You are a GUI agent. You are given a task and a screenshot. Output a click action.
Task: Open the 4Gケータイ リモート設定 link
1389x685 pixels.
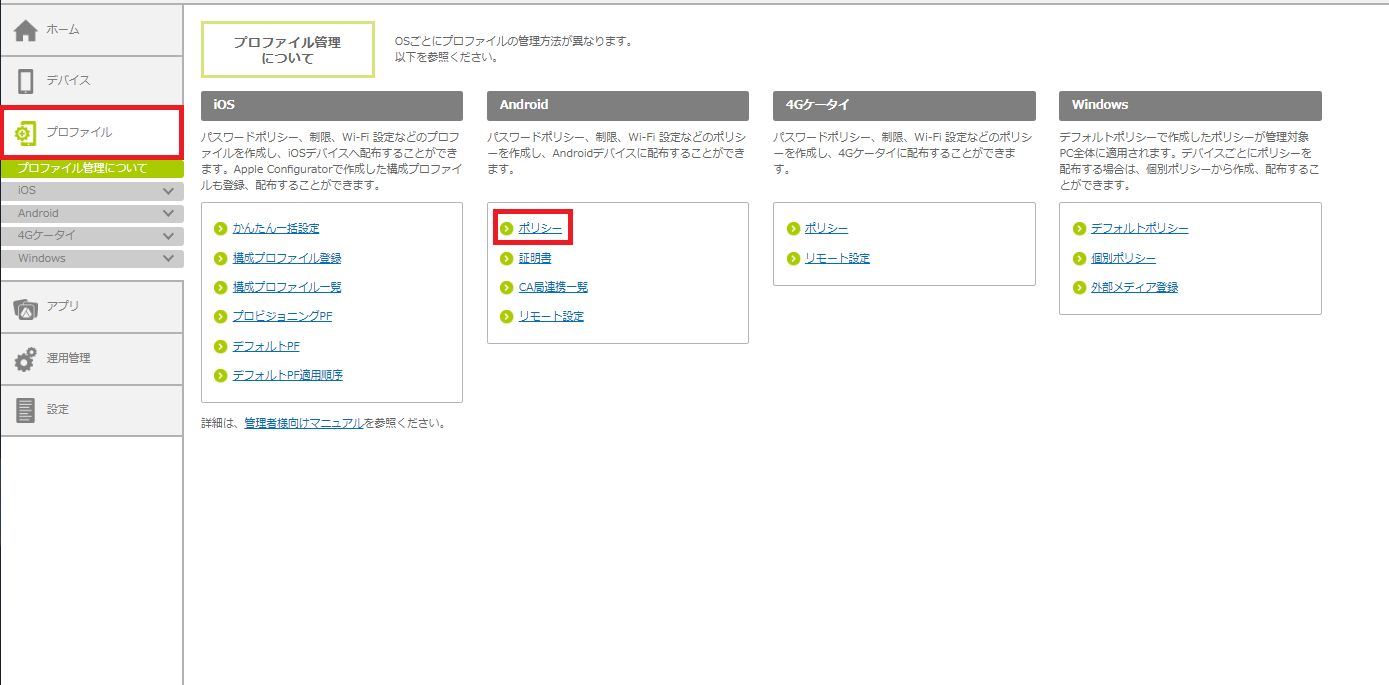point(837,258)
